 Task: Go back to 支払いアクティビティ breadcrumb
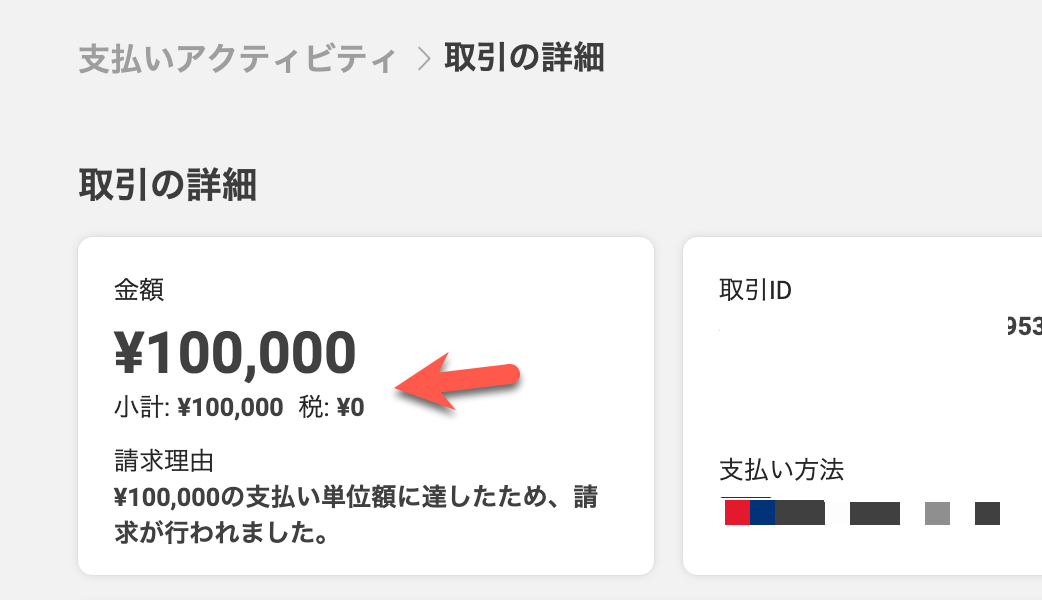tap(238, 59)
